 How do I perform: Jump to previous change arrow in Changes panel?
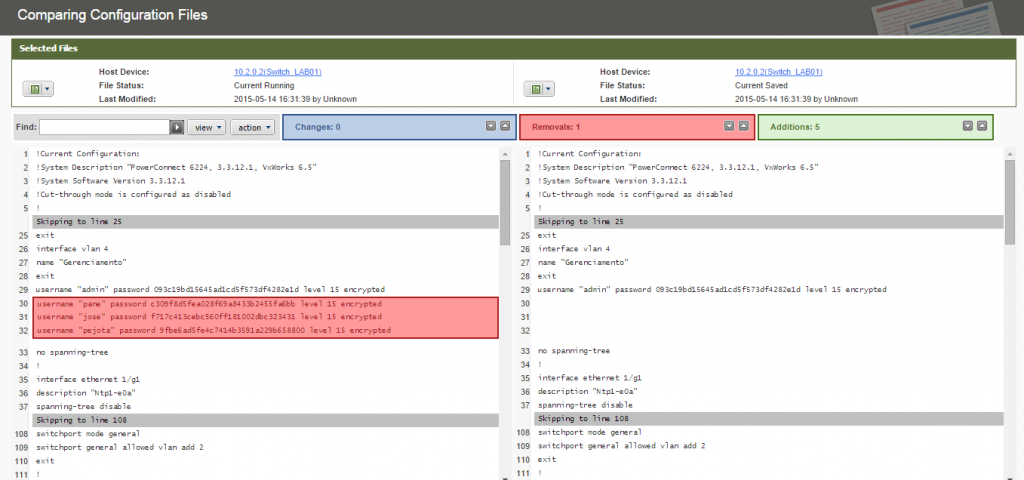tap(506, 126)
